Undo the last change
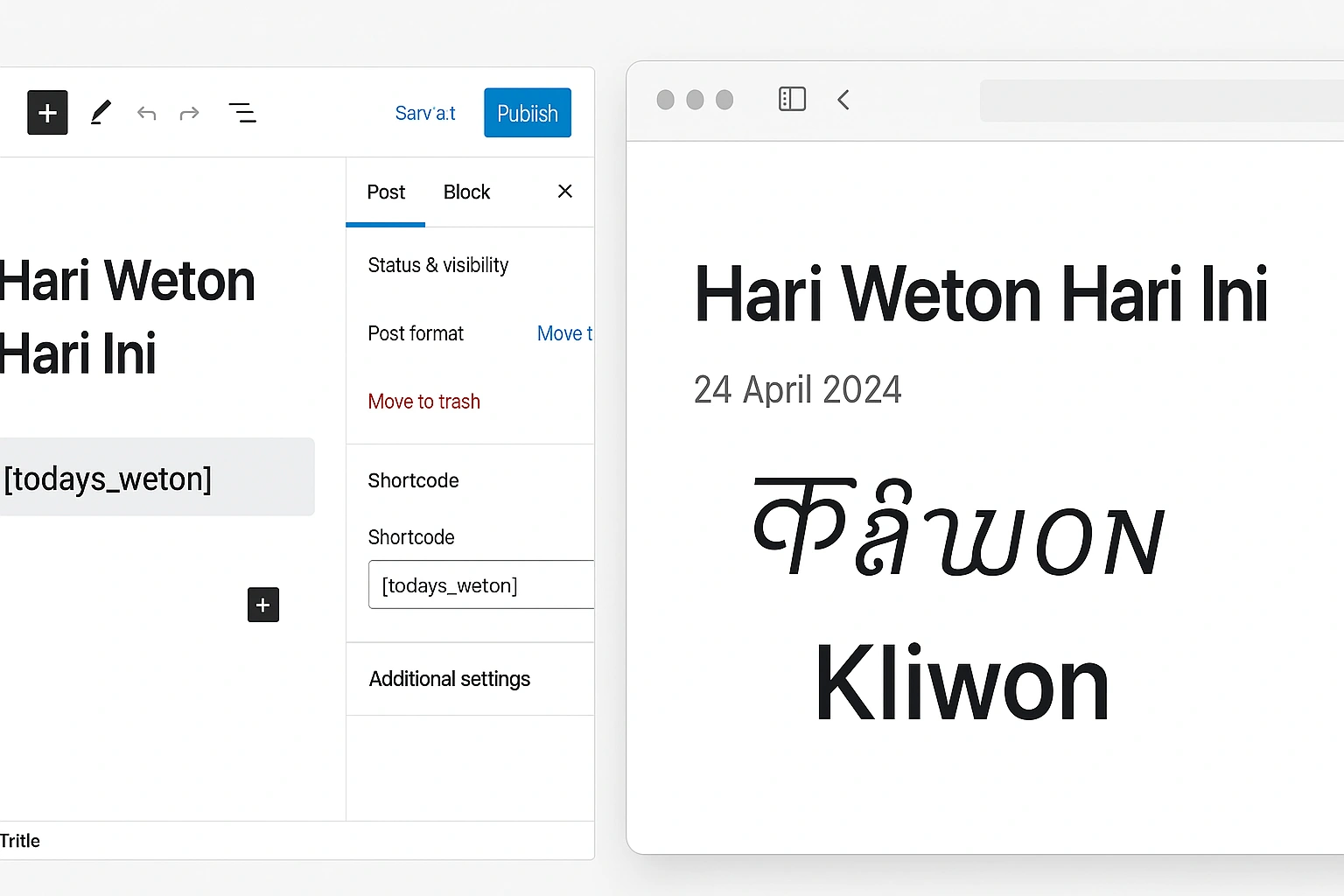Viewport: 1344px width, 896px height. coord(146,113)
